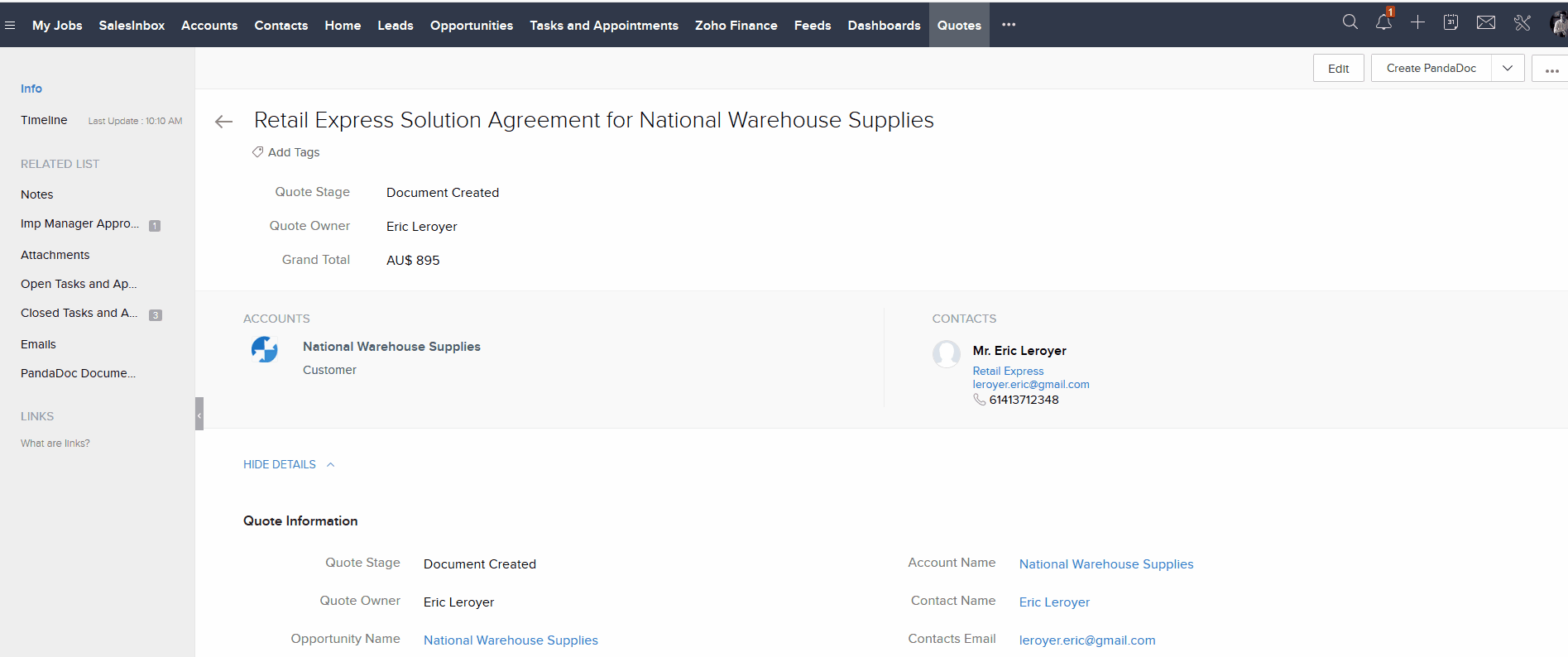Open PandaDoc Docume... related list
Image resolution: width=1568 pixels, height=657 pixels.
point(78,373)
